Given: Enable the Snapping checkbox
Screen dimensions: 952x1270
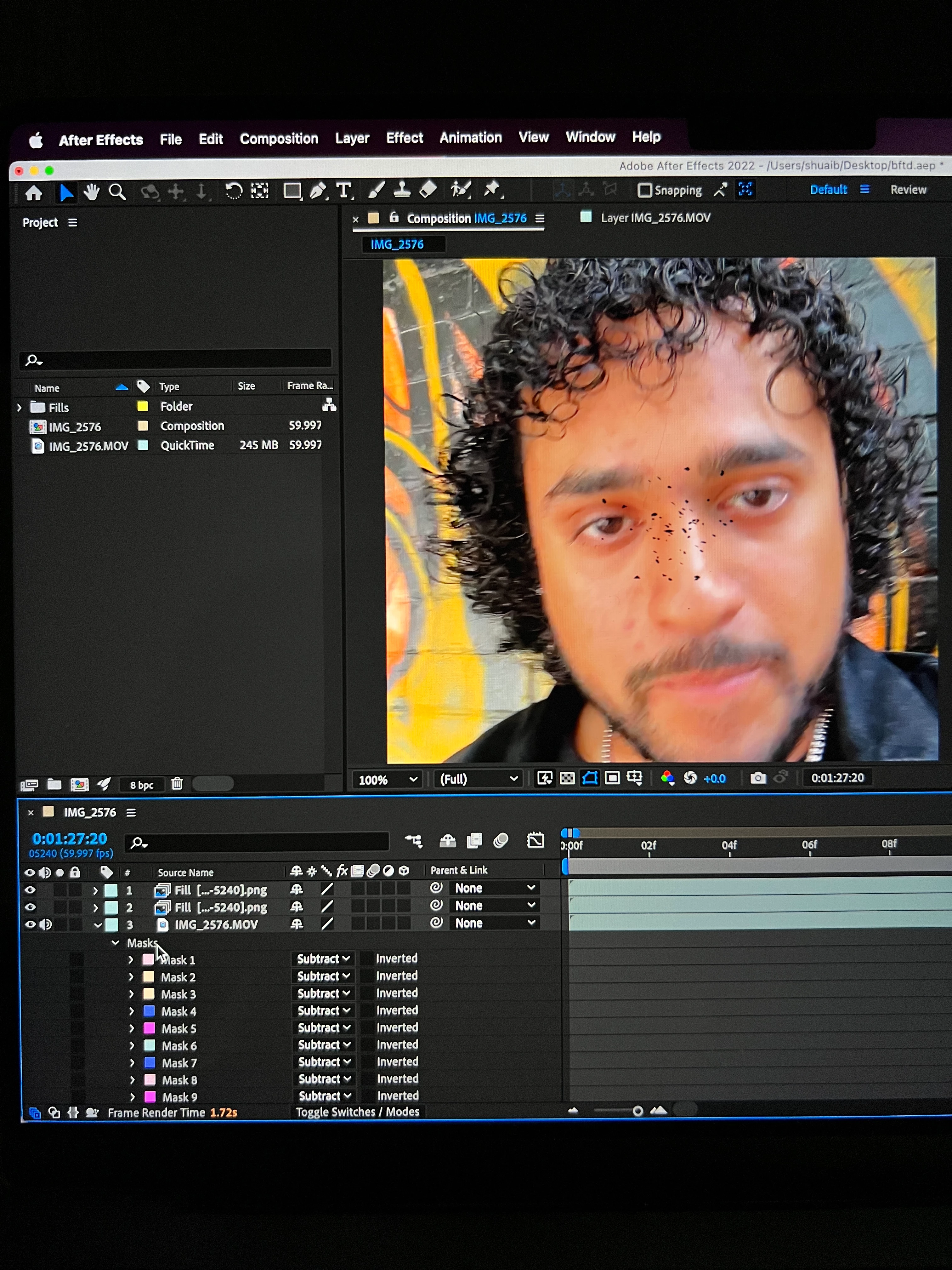Looking at the screenshot, I should click(645, 190).
